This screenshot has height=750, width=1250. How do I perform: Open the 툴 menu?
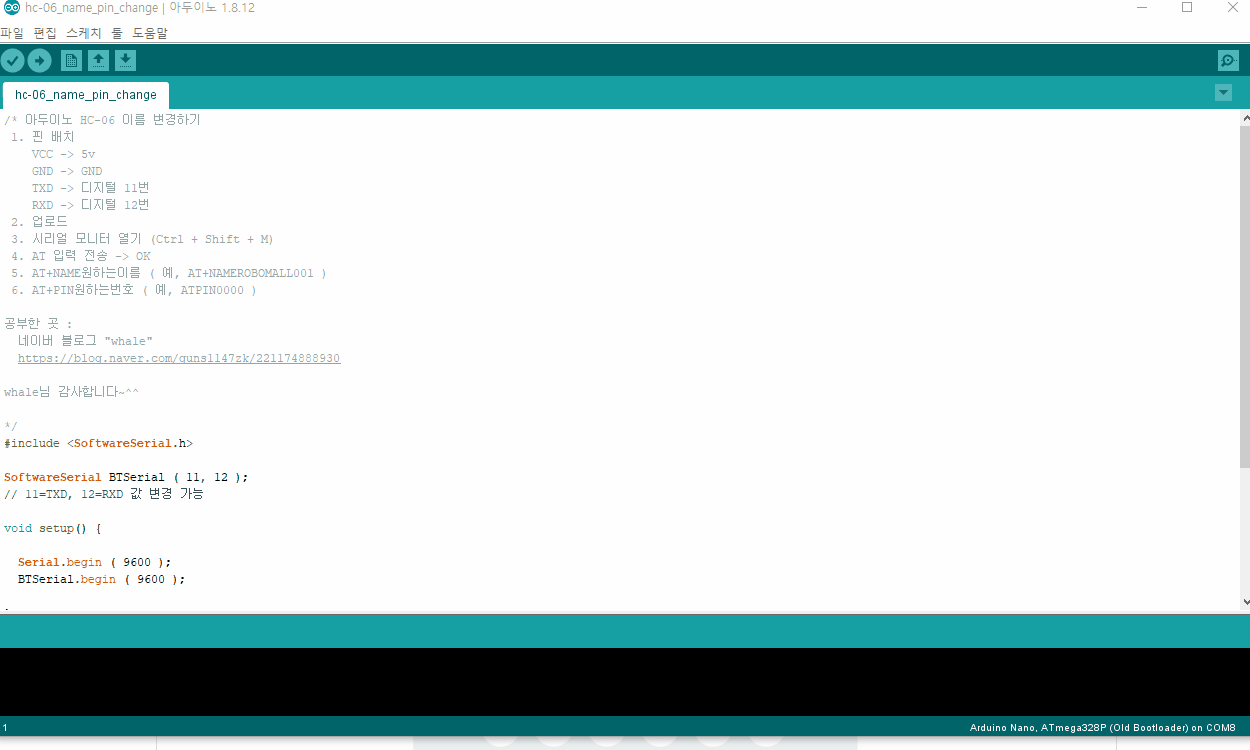click(117, 33)
